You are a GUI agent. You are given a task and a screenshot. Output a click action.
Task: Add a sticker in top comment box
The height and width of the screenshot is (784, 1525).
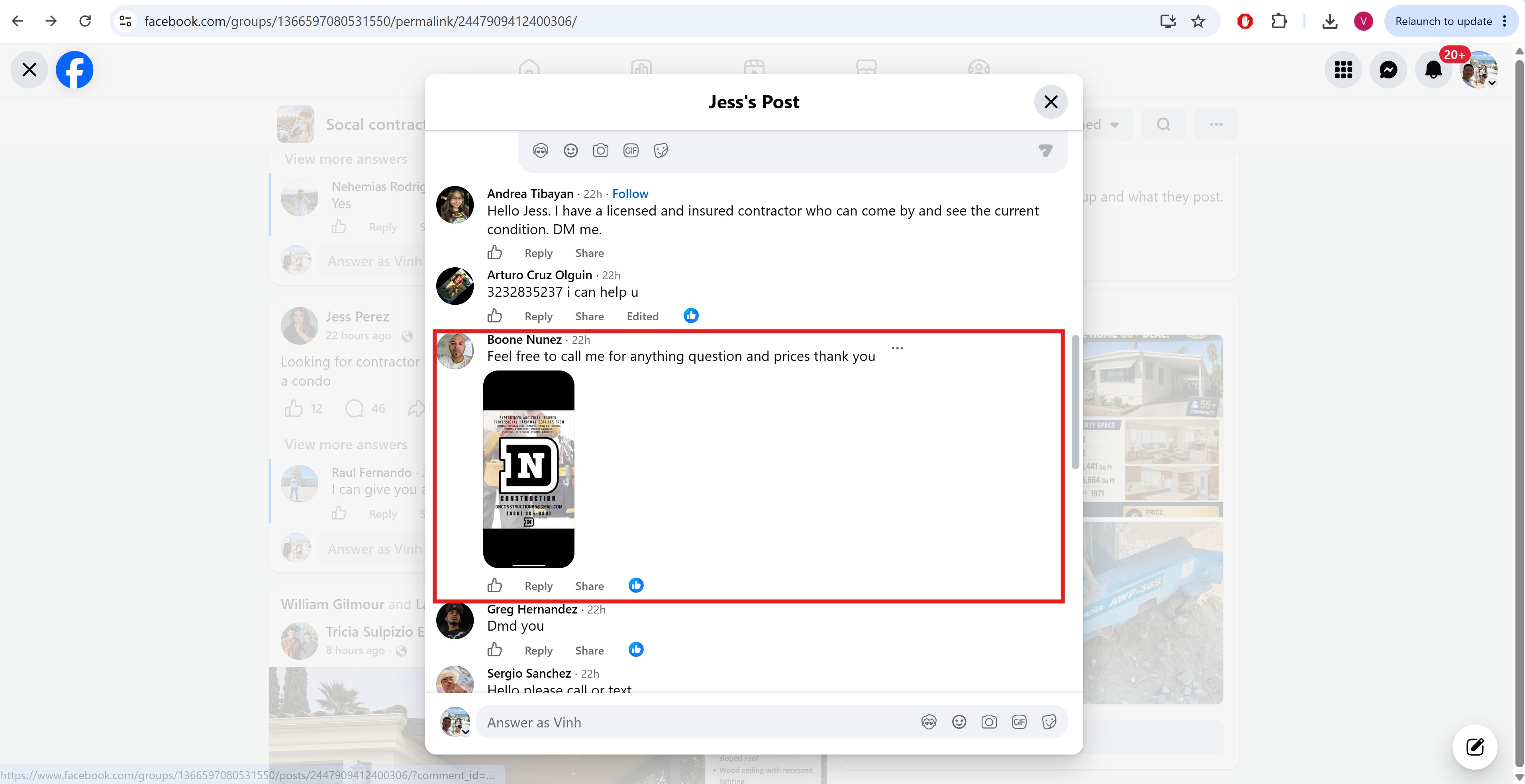click(661, 151)
